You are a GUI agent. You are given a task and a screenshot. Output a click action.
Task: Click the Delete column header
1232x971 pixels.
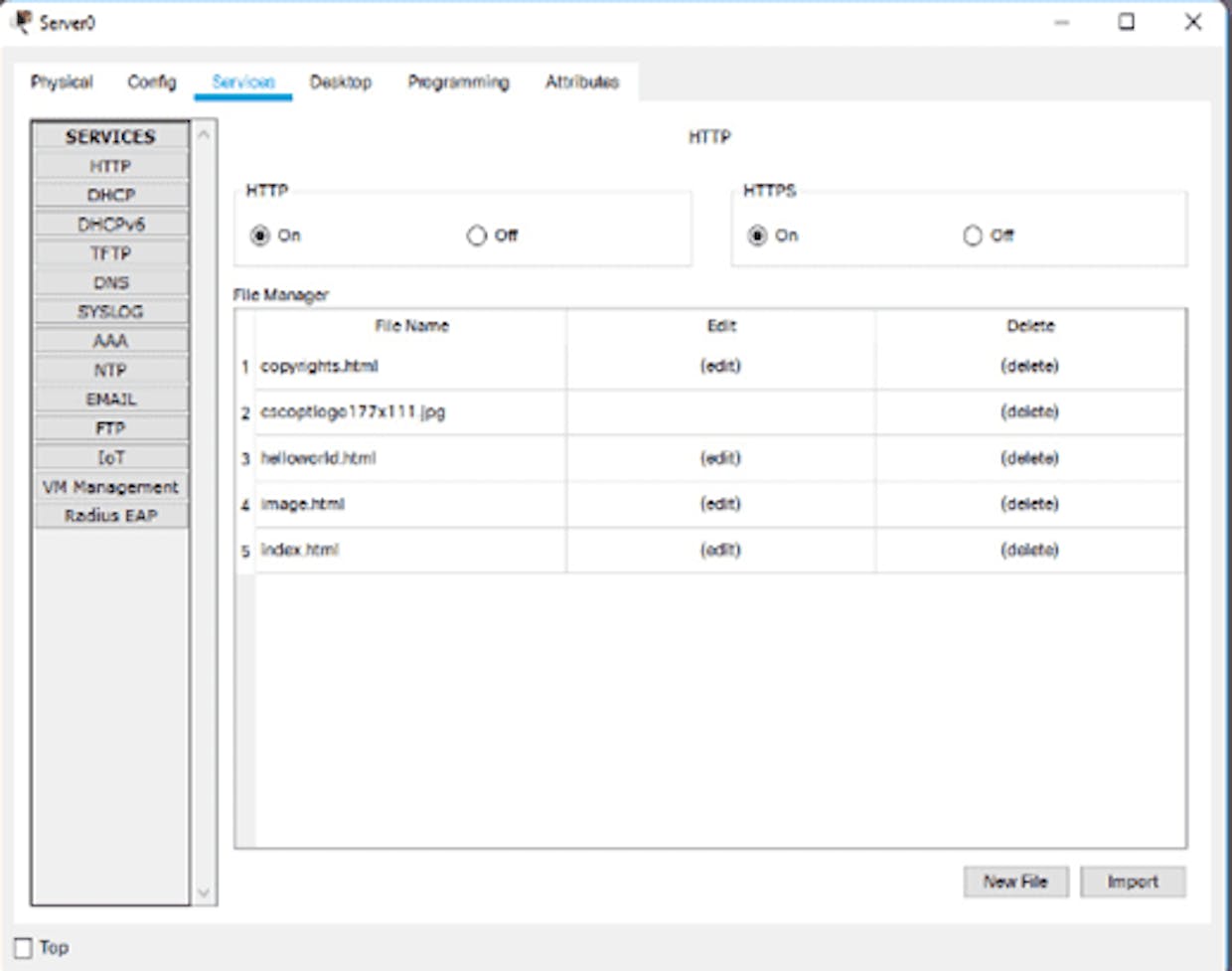(x=1030, y=326)
